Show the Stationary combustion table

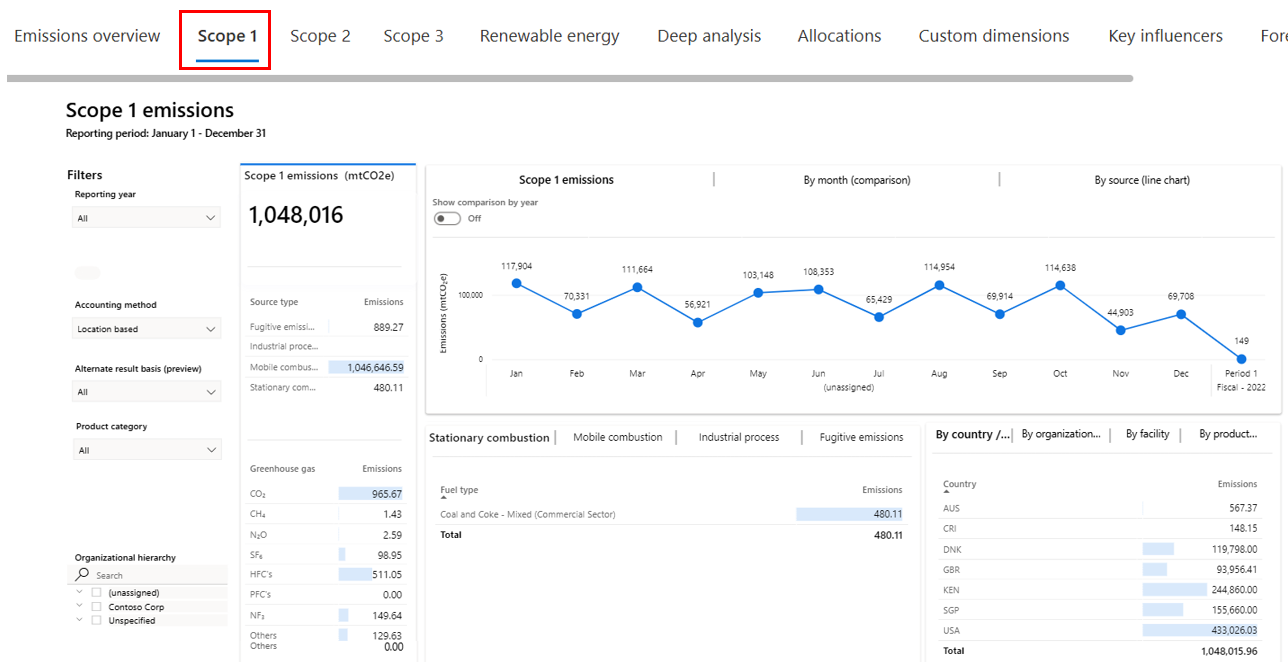coord(489,438)
